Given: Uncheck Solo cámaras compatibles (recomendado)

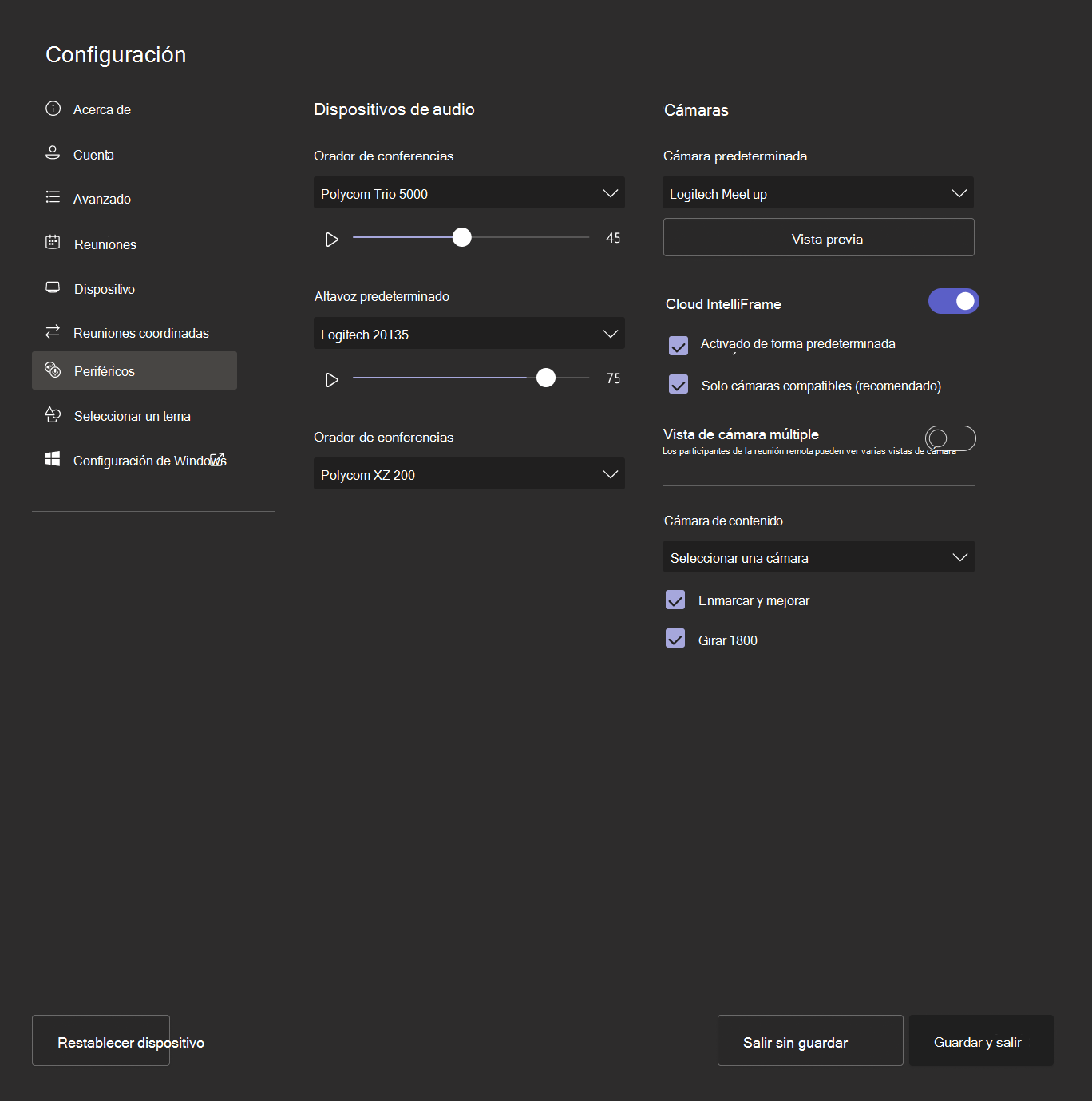Looking at the screenshot, I should [678, 385].
